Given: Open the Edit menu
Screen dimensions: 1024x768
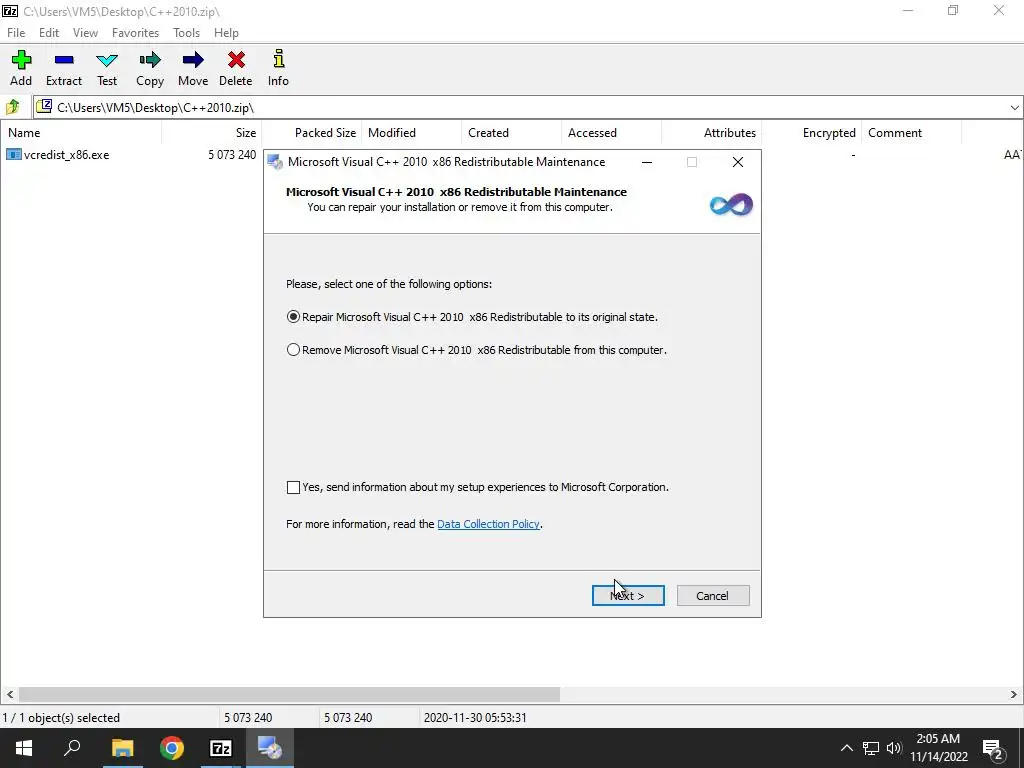Looking at the screenshot, I should coord(49,33).
